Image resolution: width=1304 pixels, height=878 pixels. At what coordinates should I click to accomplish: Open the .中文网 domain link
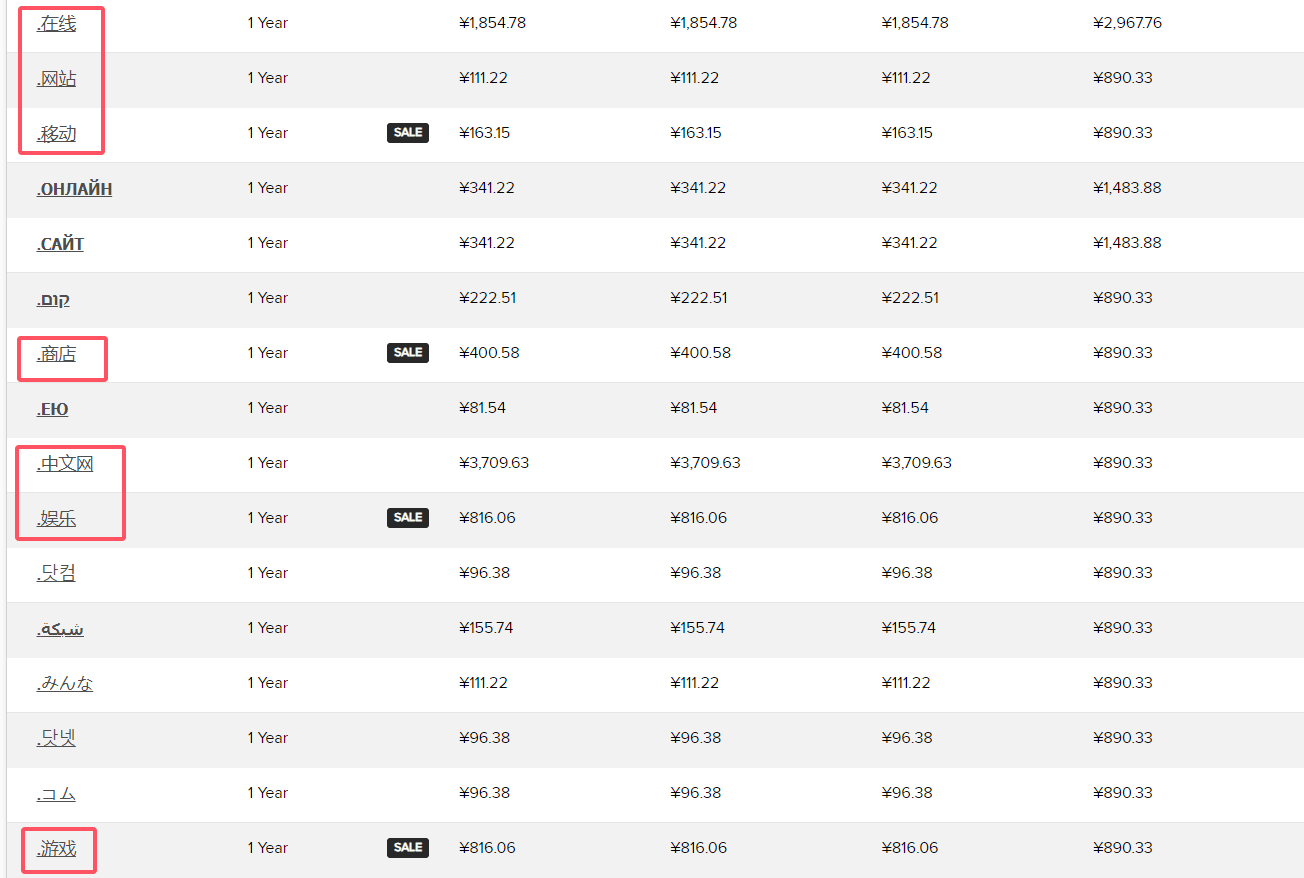(x=65, y=463)
